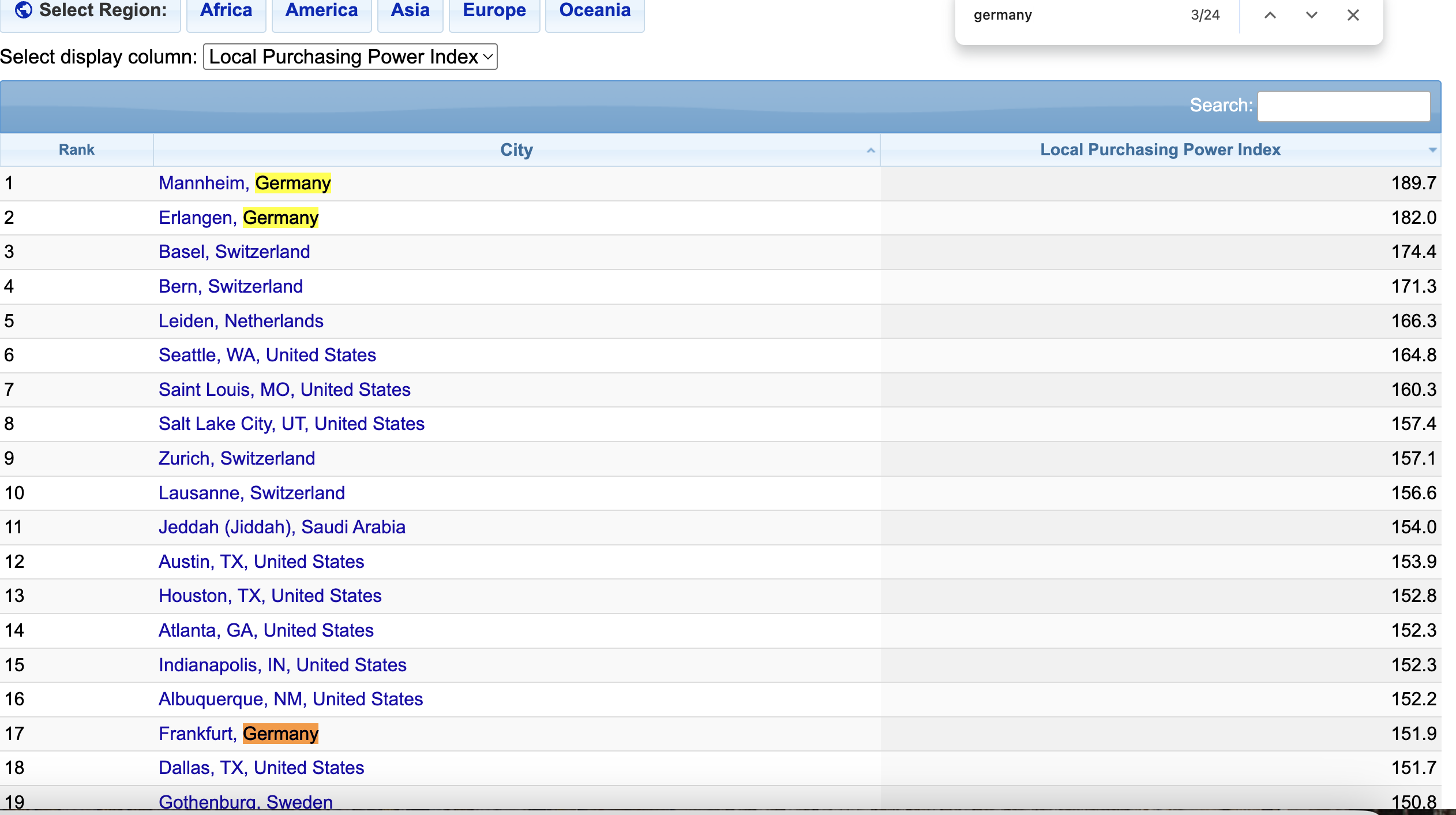Close the find bar
Screen dimensions: 1456x815
coord(1353,16)
